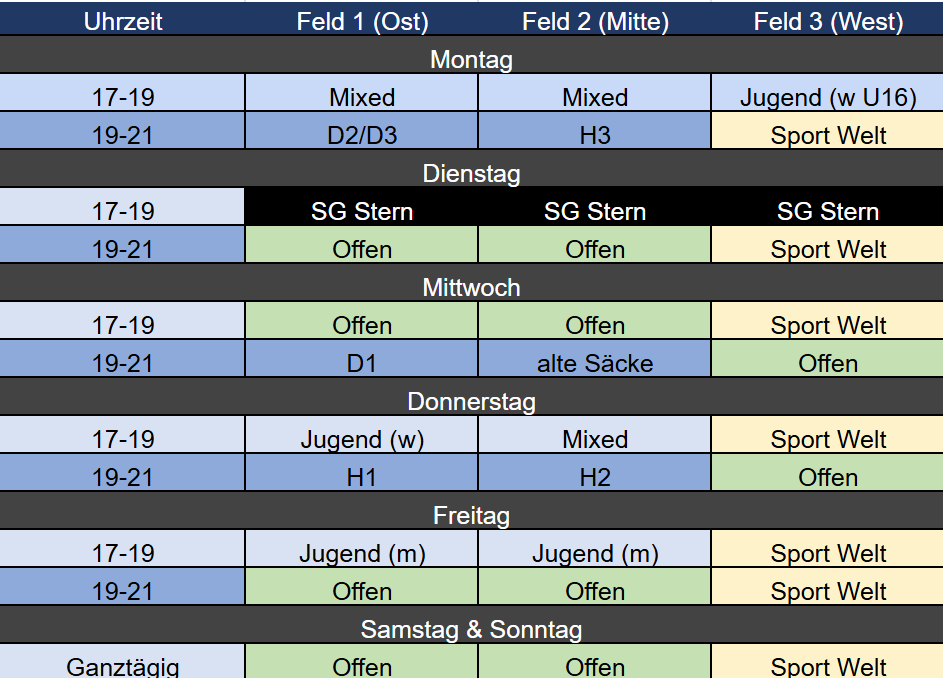Click the H3 cell on Montag
943x678 pixels.
pos(595,135)
